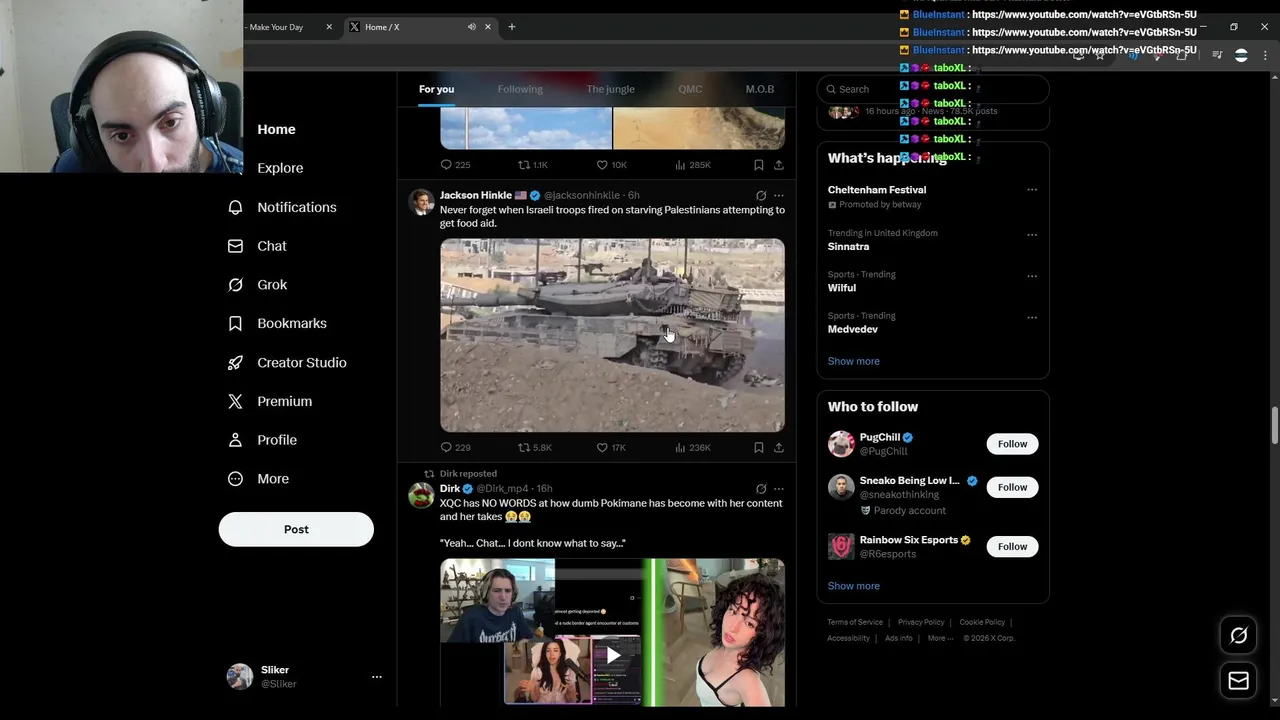Like the top post with 10K likes
1280x720 pixels.
(602, 164)
